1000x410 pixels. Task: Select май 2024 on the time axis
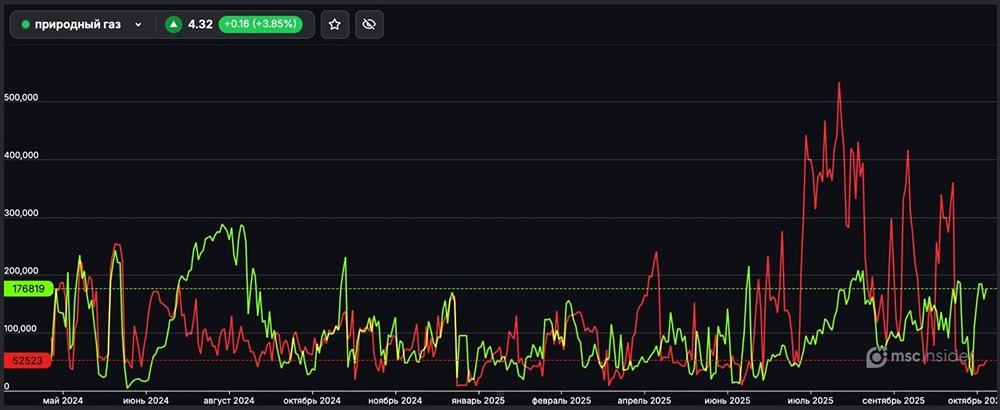[x=62, y=399]
